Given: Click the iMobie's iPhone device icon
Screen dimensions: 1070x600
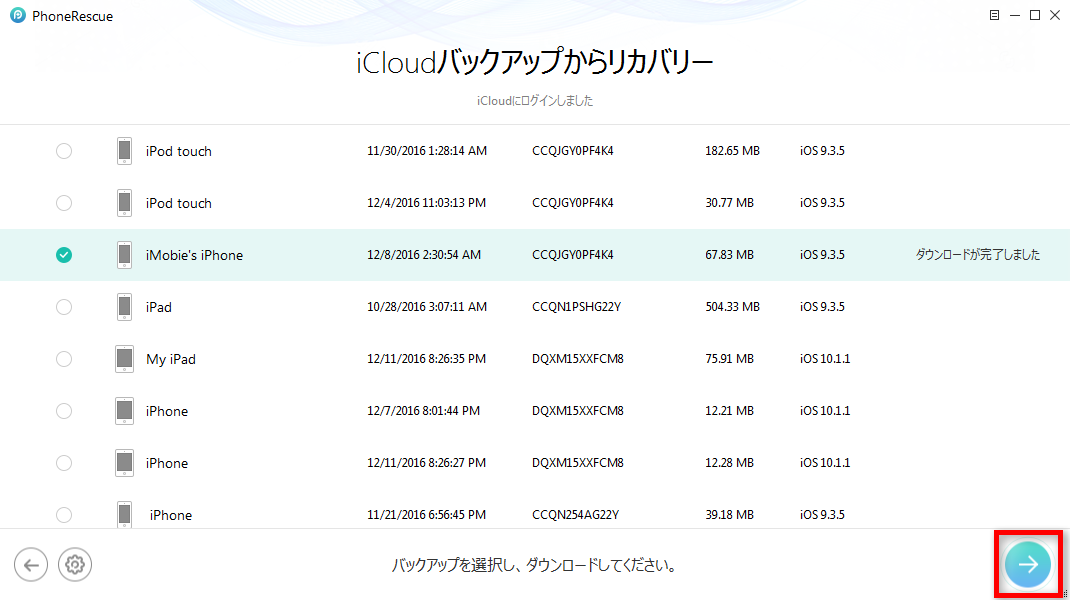Looking at the screenshot, I should [124, 255].
